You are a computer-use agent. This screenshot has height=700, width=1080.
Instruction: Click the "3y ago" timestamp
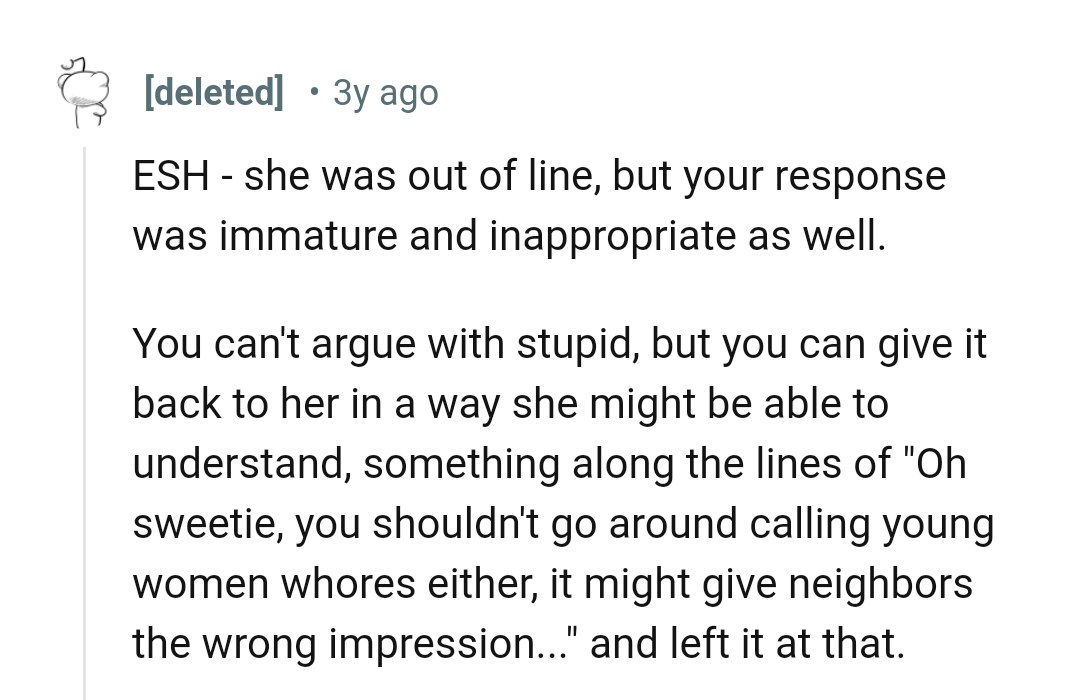click(x=385, y=93)
